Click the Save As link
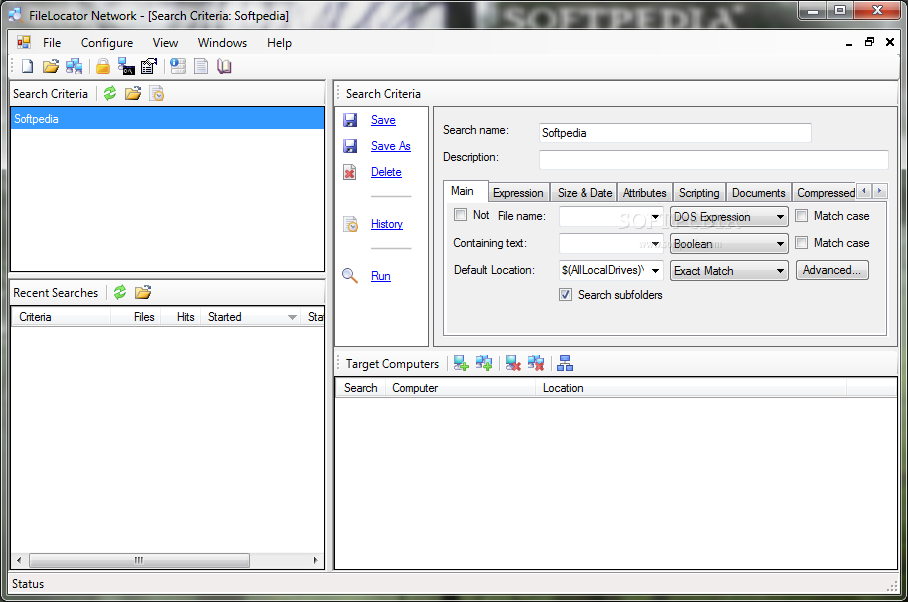This screenshot has width=908, height=602. pyautogui.click(x=390, y=146)
